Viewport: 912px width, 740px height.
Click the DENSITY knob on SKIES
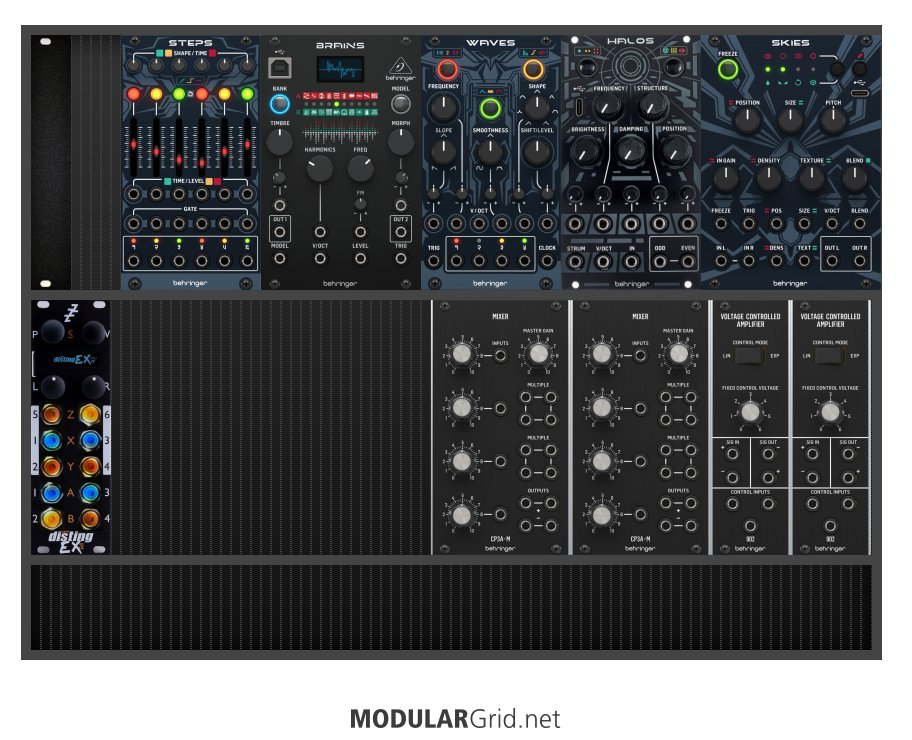click(x=768, y=179)
